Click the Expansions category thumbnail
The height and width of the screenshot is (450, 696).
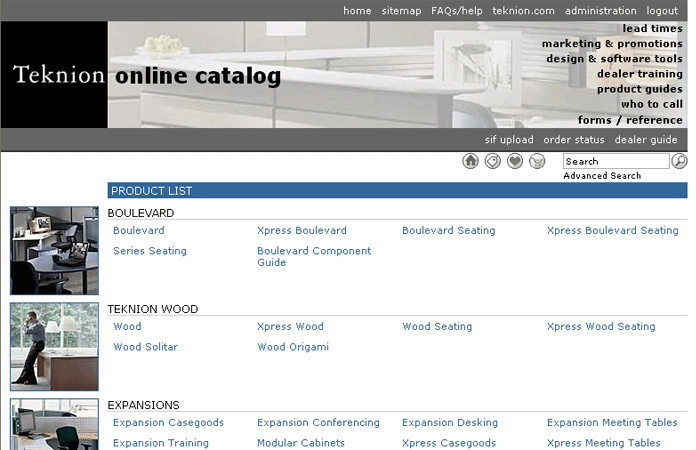coord(54,424)
